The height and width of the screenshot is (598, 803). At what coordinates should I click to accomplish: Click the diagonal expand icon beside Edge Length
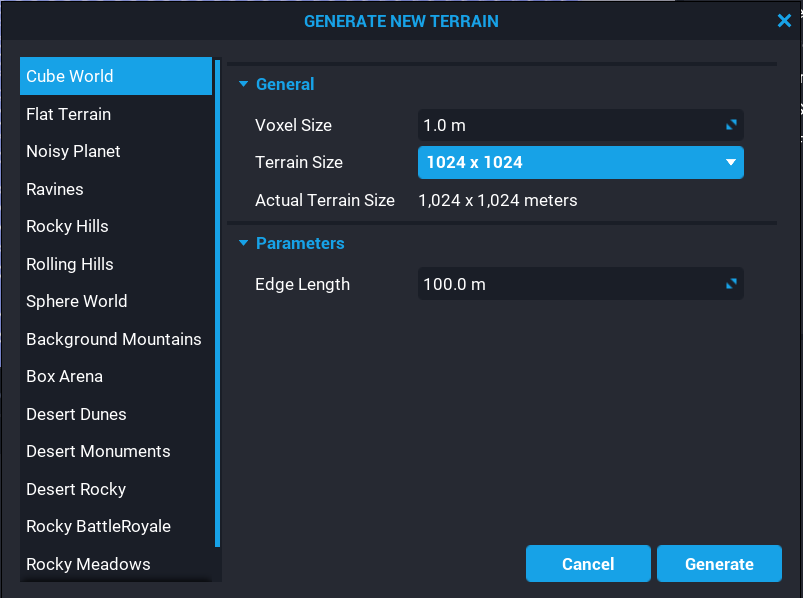[732, 284]
